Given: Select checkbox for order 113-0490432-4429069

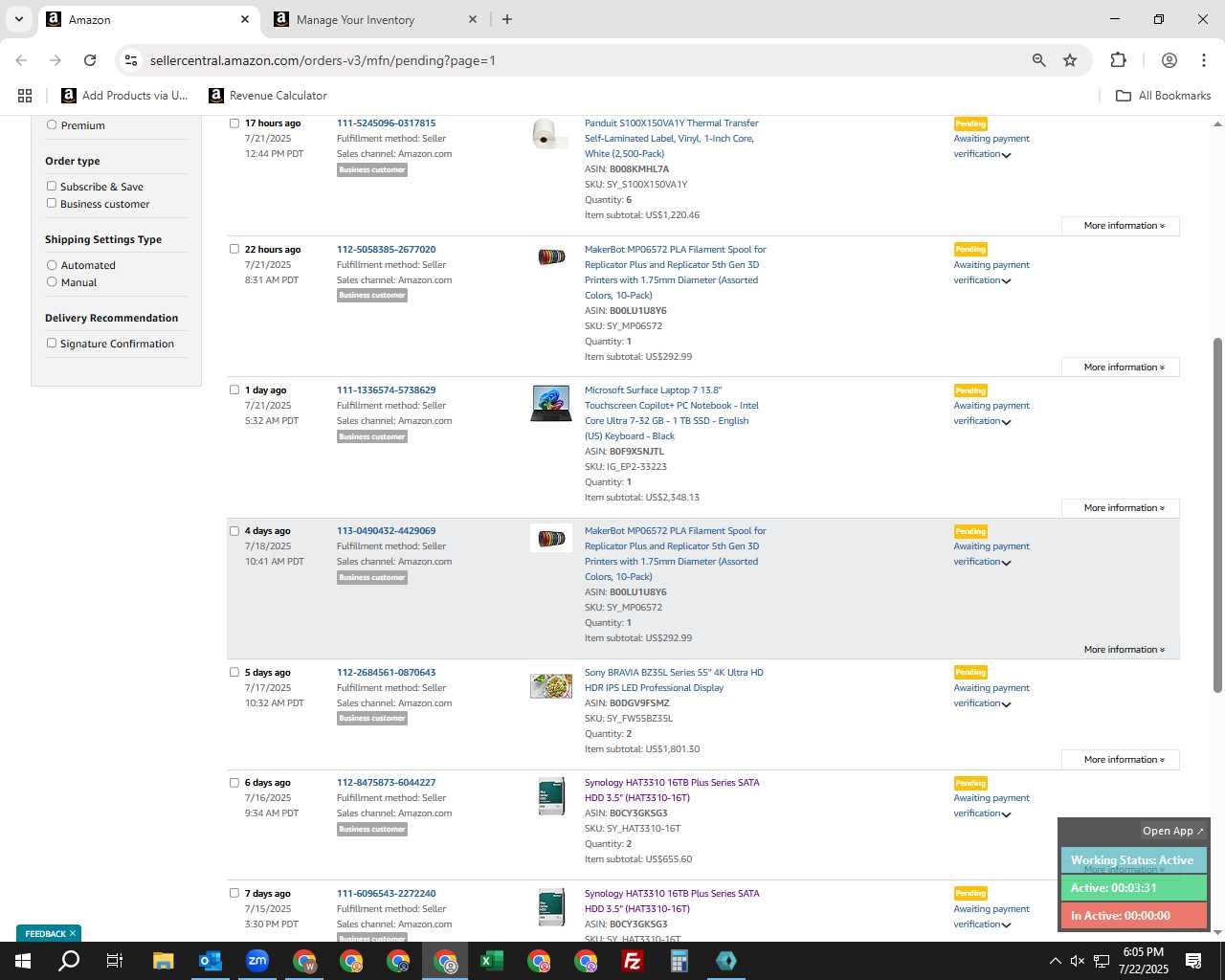Looking at the screenshot, I should [x=234, y=530].
